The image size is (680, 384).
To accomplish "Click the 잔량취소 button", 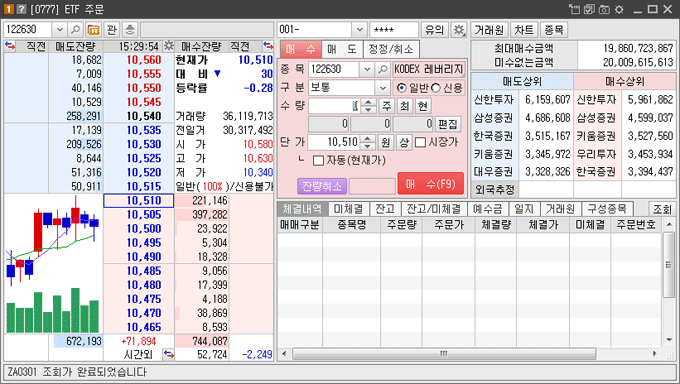I will click(x=322, y=186).
